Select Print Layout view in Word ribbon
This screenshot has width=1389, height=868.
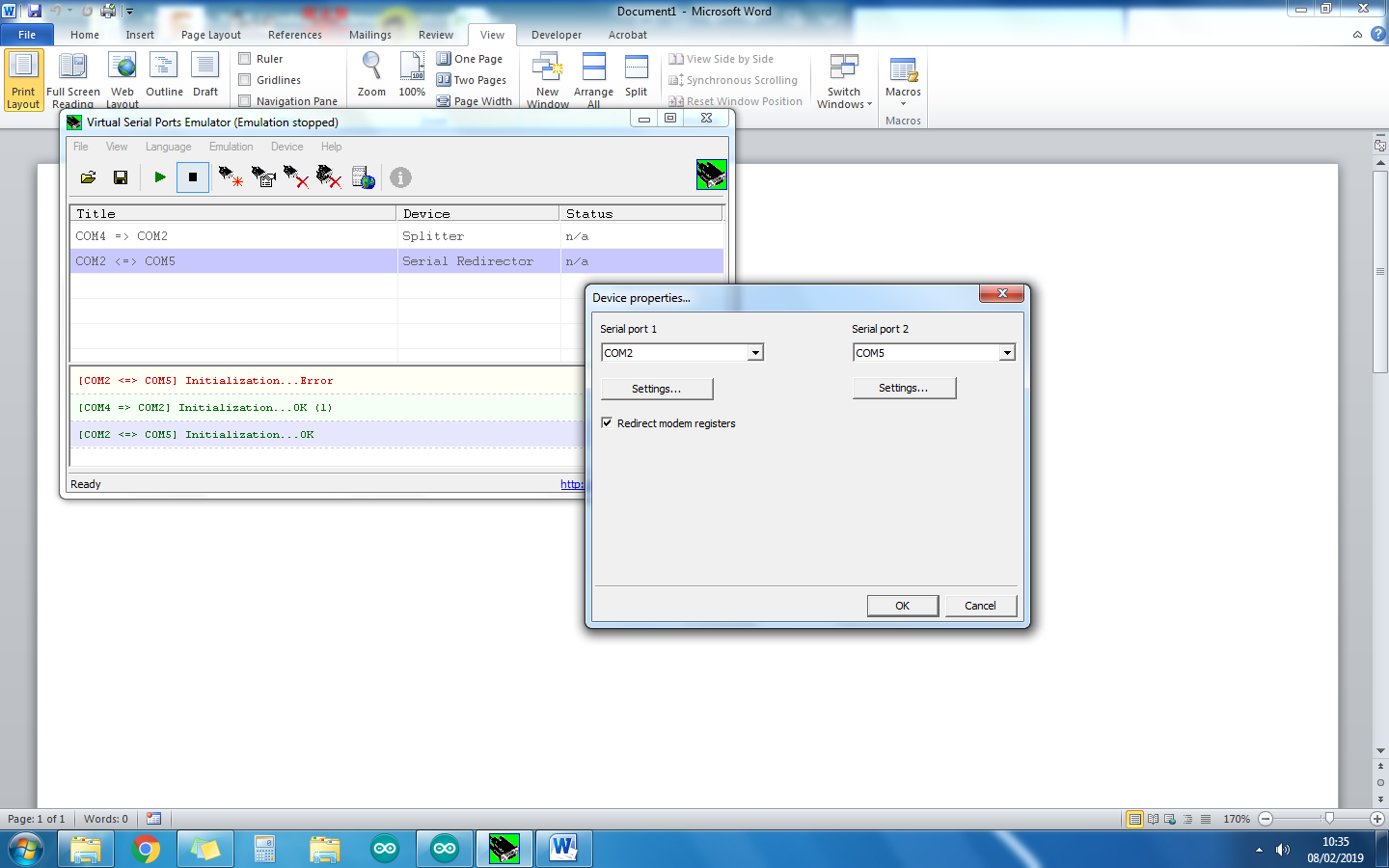(24, 81)
